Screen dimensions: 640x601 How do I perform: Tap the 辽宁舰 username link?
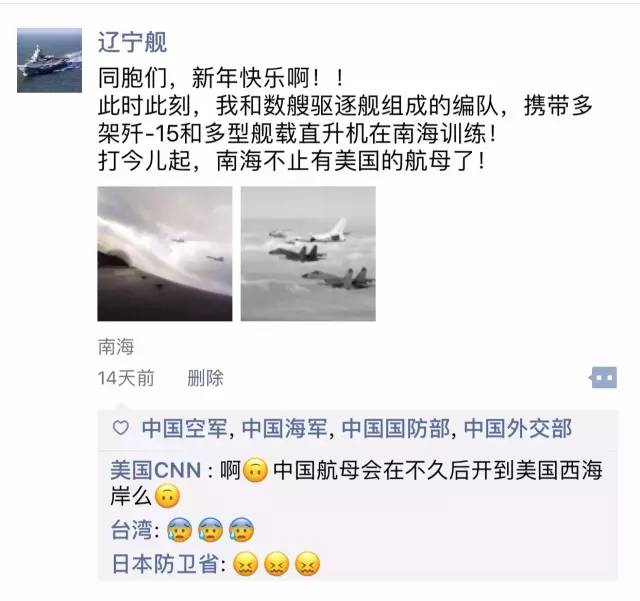132,42
